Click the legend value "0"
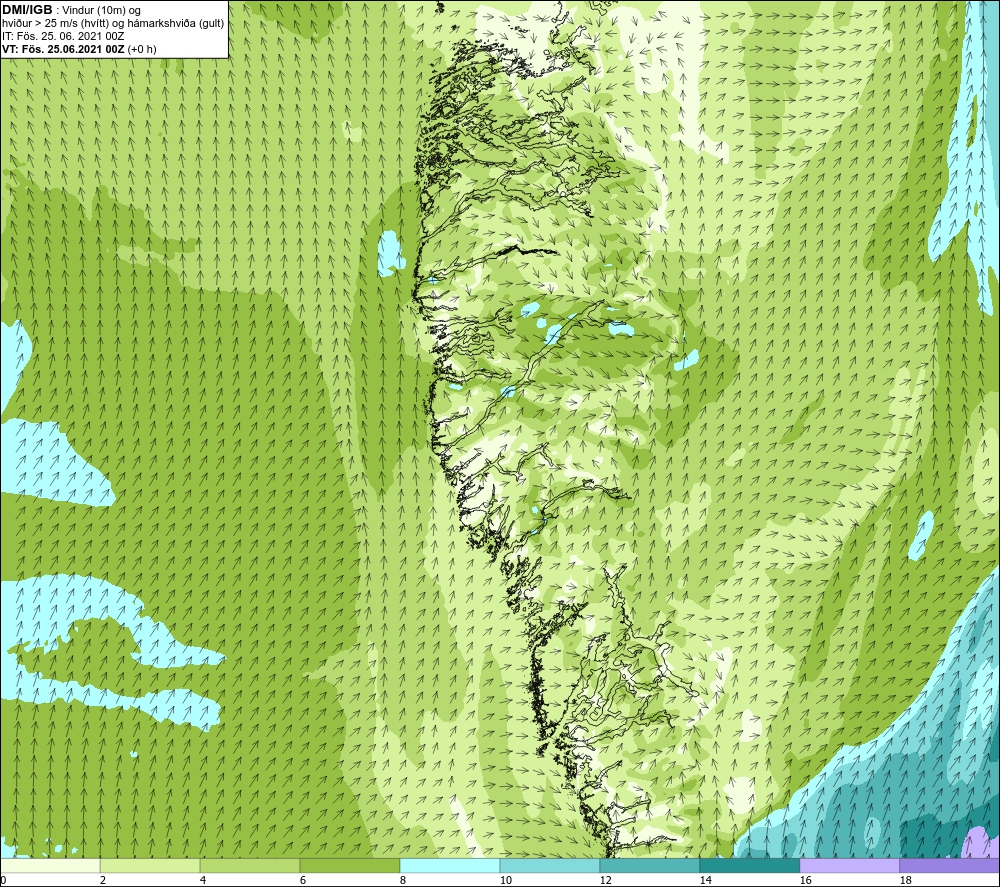Viewport: 1000px width, 887px height. [x=3, y=881]
